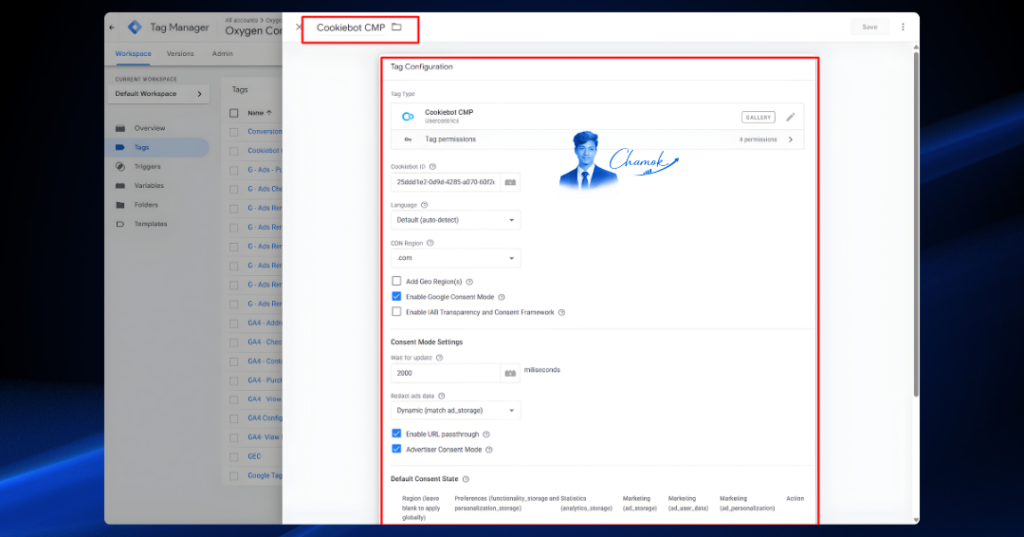Click the Tag Manager logo icon
Image resolution: width=1024 pixels, height=537 pixels.
pos(135,27)
